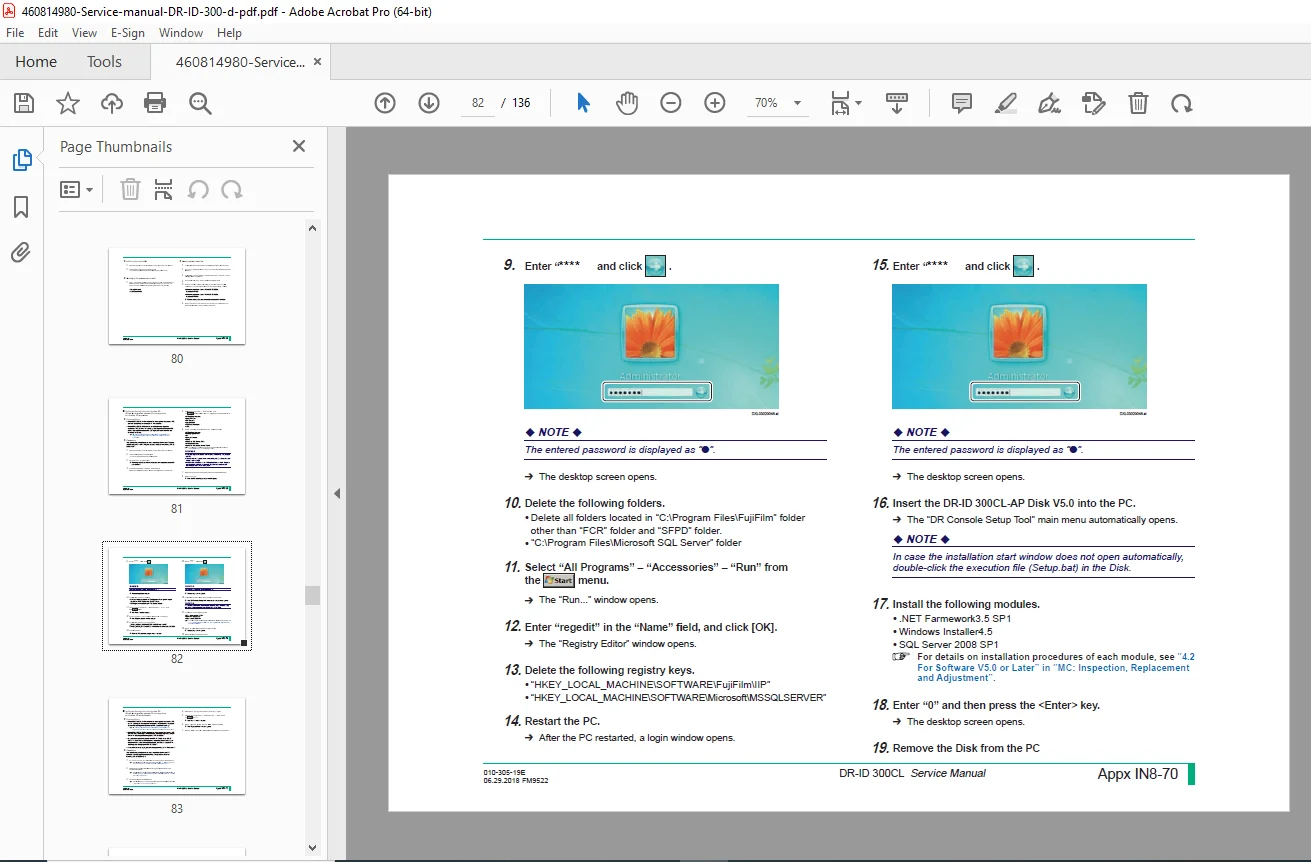Click the total page count "136"

521,103
